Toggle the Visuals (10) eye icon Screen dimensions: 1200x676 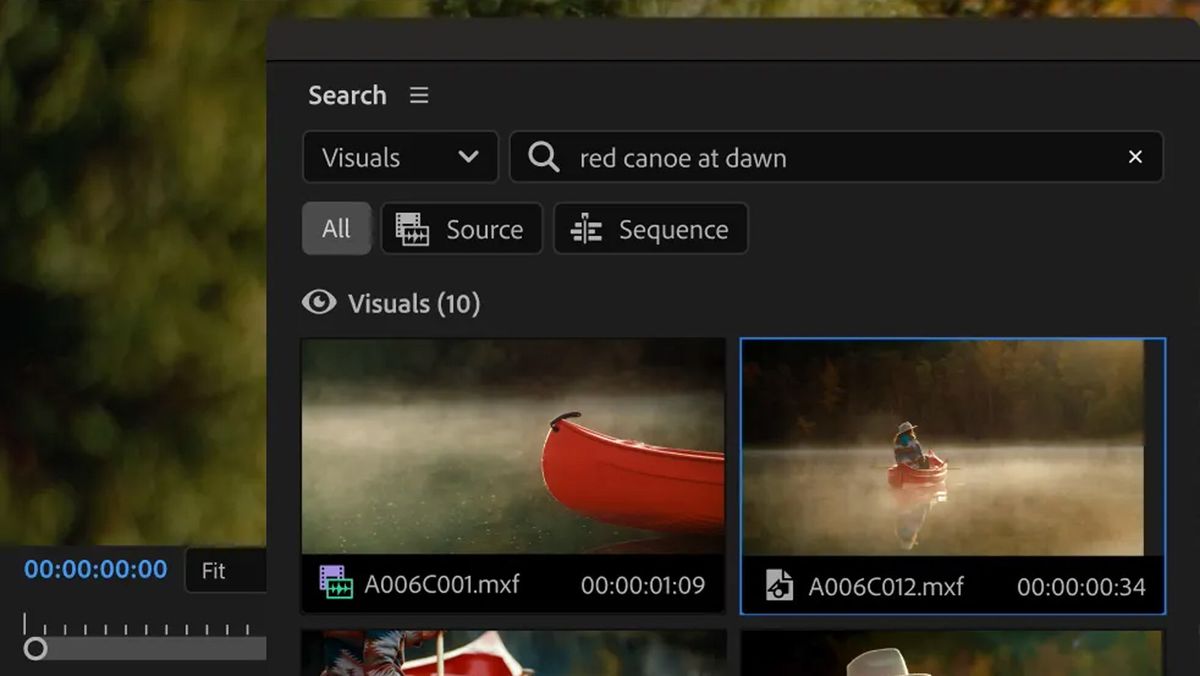point(319,303)
